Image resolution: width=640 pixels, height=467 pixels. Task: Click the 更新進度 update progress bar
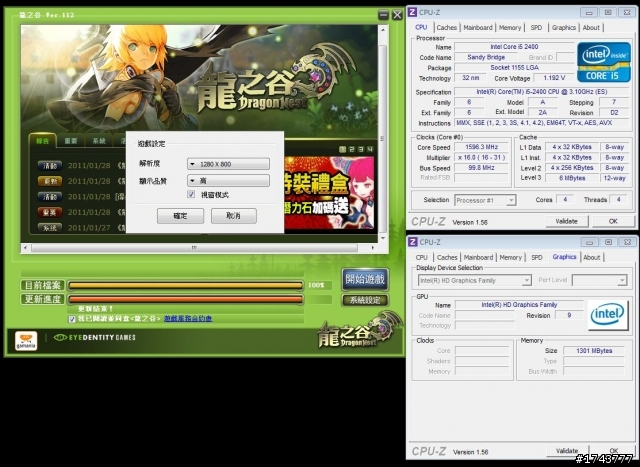point(185,300)
